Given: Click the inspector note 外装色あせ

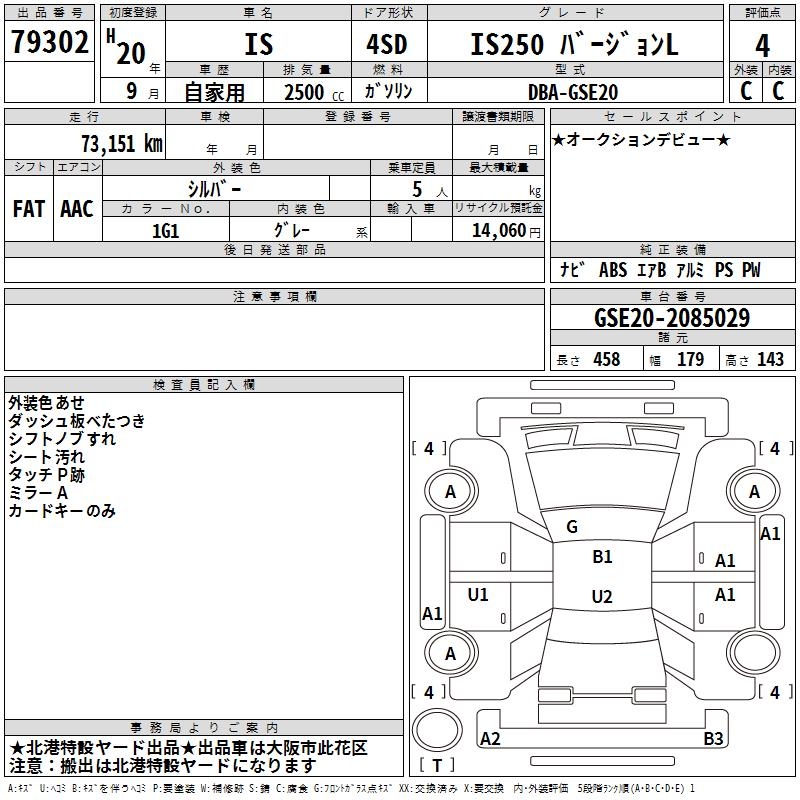Looking at the screenshot, I should [x=46, y=403].
